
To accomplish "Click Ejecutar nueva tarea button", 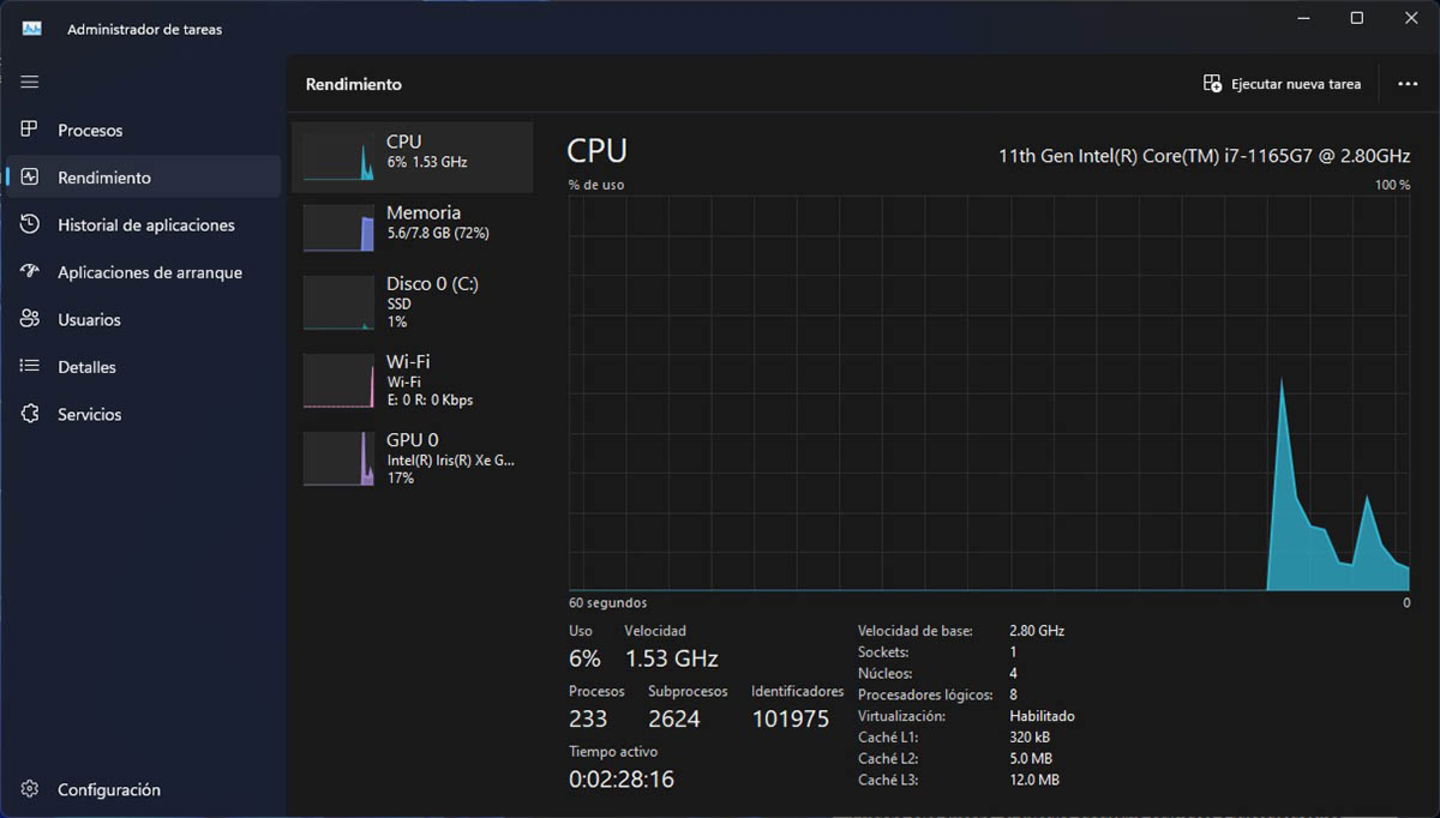I will click(x=1282, y=84).
